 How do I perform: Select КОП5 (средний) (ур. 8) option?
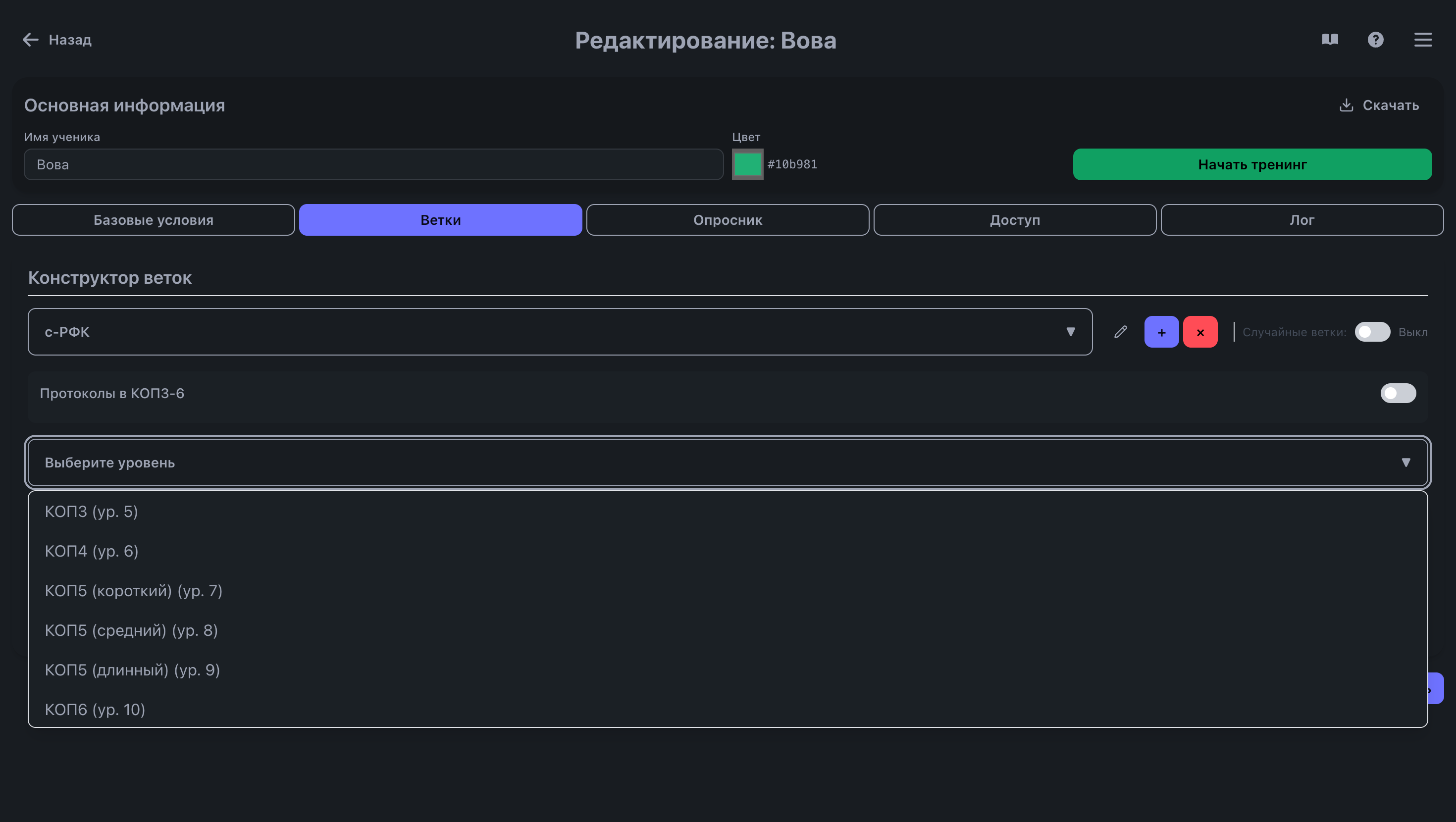point(131,630)
